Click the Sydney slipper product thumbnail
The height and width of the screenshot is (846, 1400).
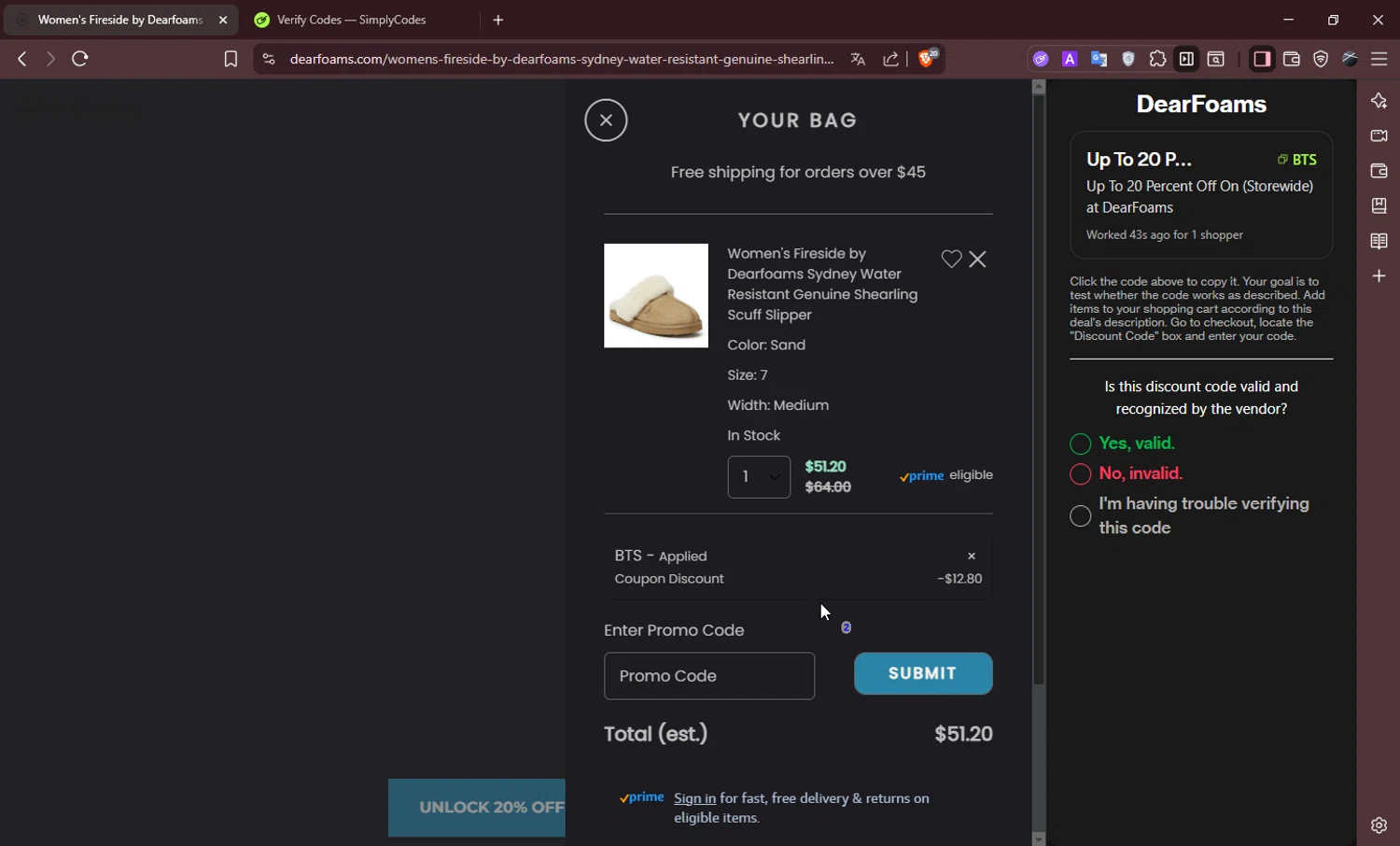coord(656,296)
